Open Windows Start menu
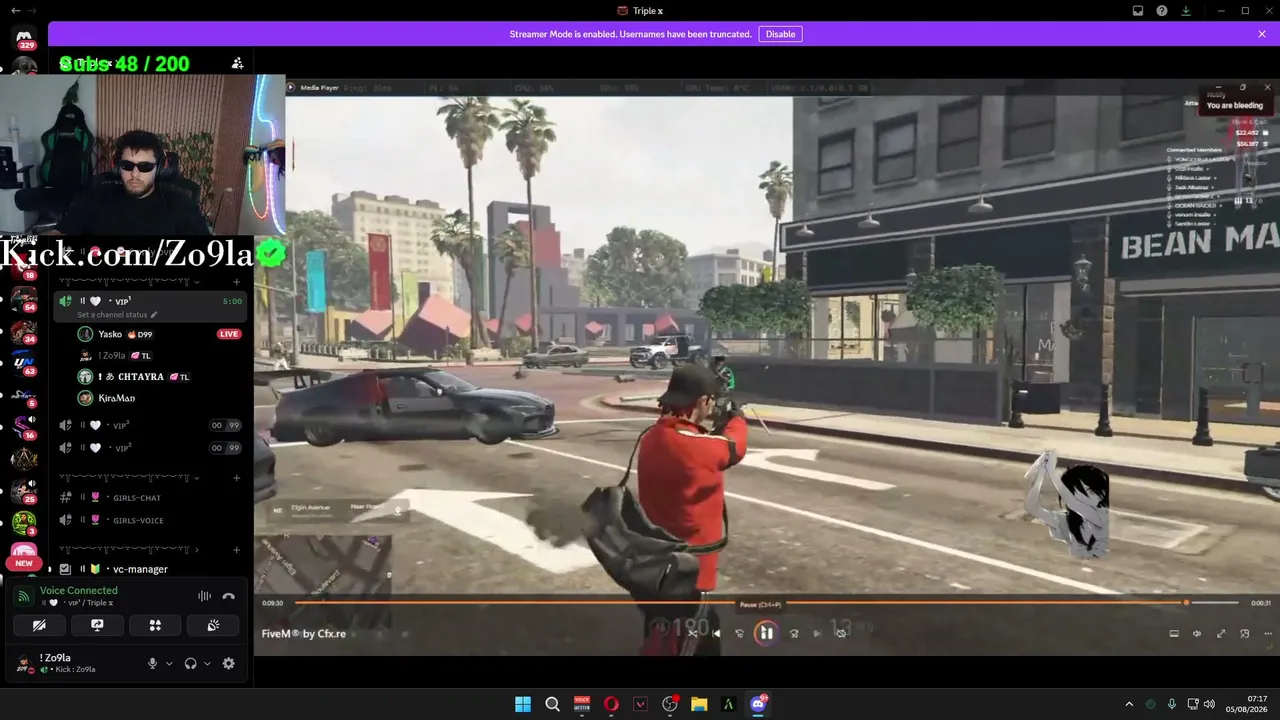This screenshot has height=720, width=1280. [x=522, y=704]
